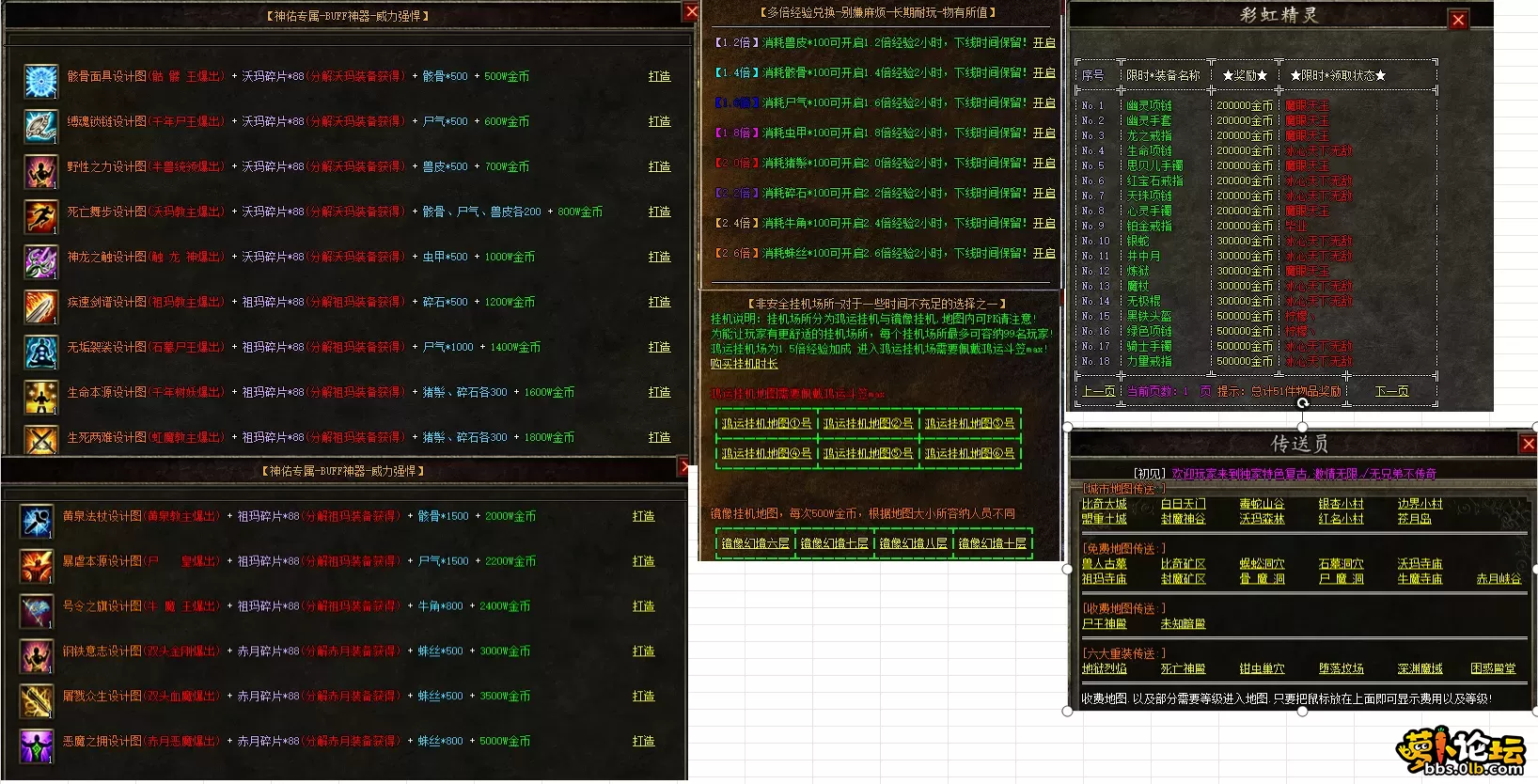Teleport to 盟重土城
The width and height of the screenshot is (1538, 784).
point(1104,519)
